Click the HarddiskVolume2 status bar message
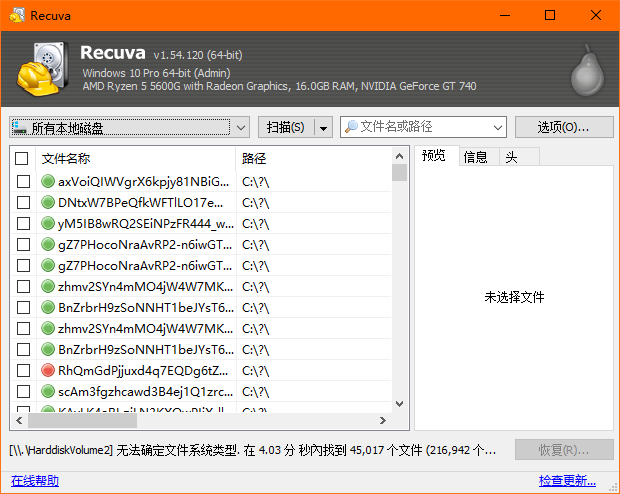Screen dimensions: 620x494 (x=253, y=450)
